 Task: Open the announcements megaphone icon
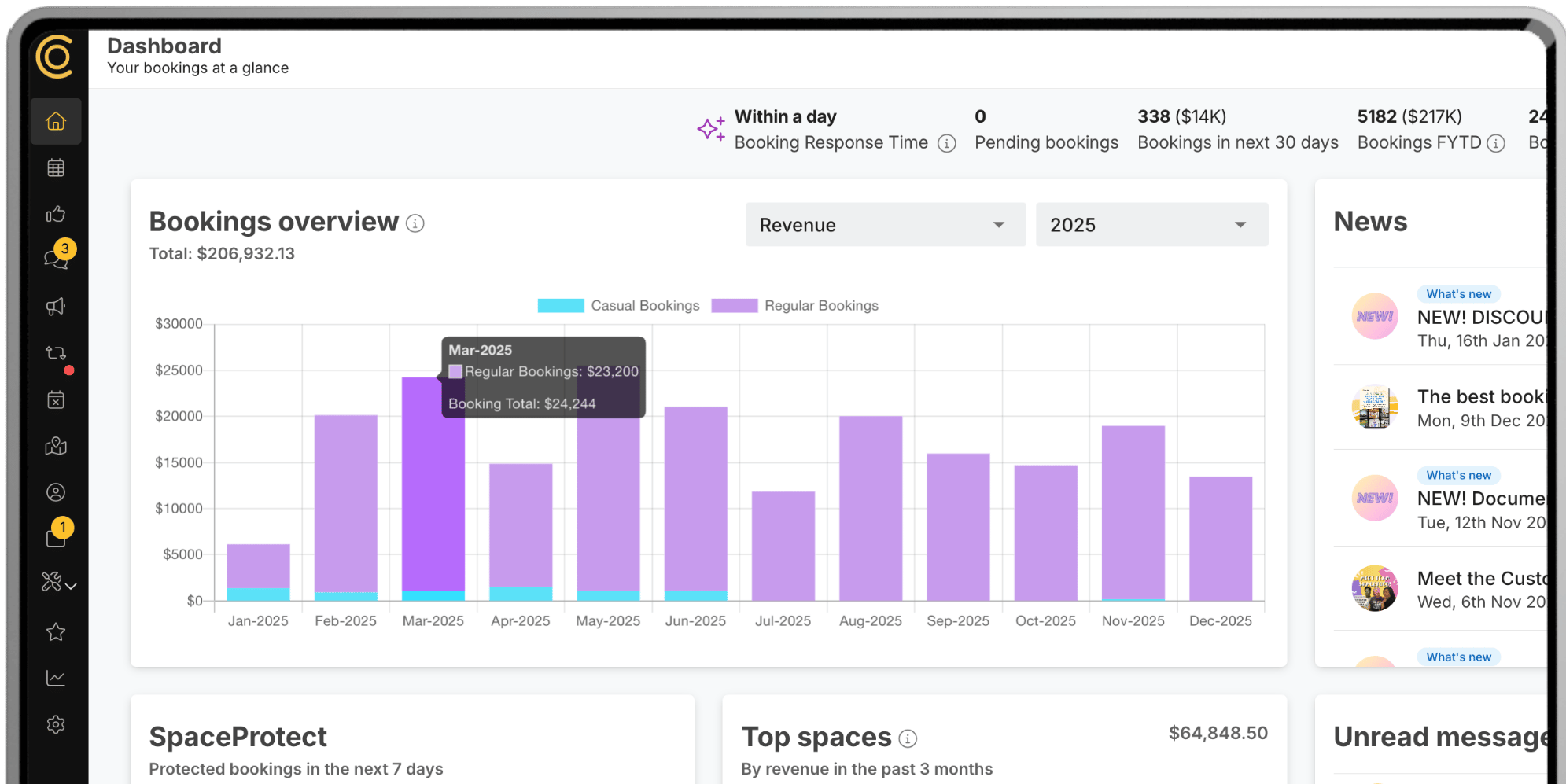[x=55, y=307]
